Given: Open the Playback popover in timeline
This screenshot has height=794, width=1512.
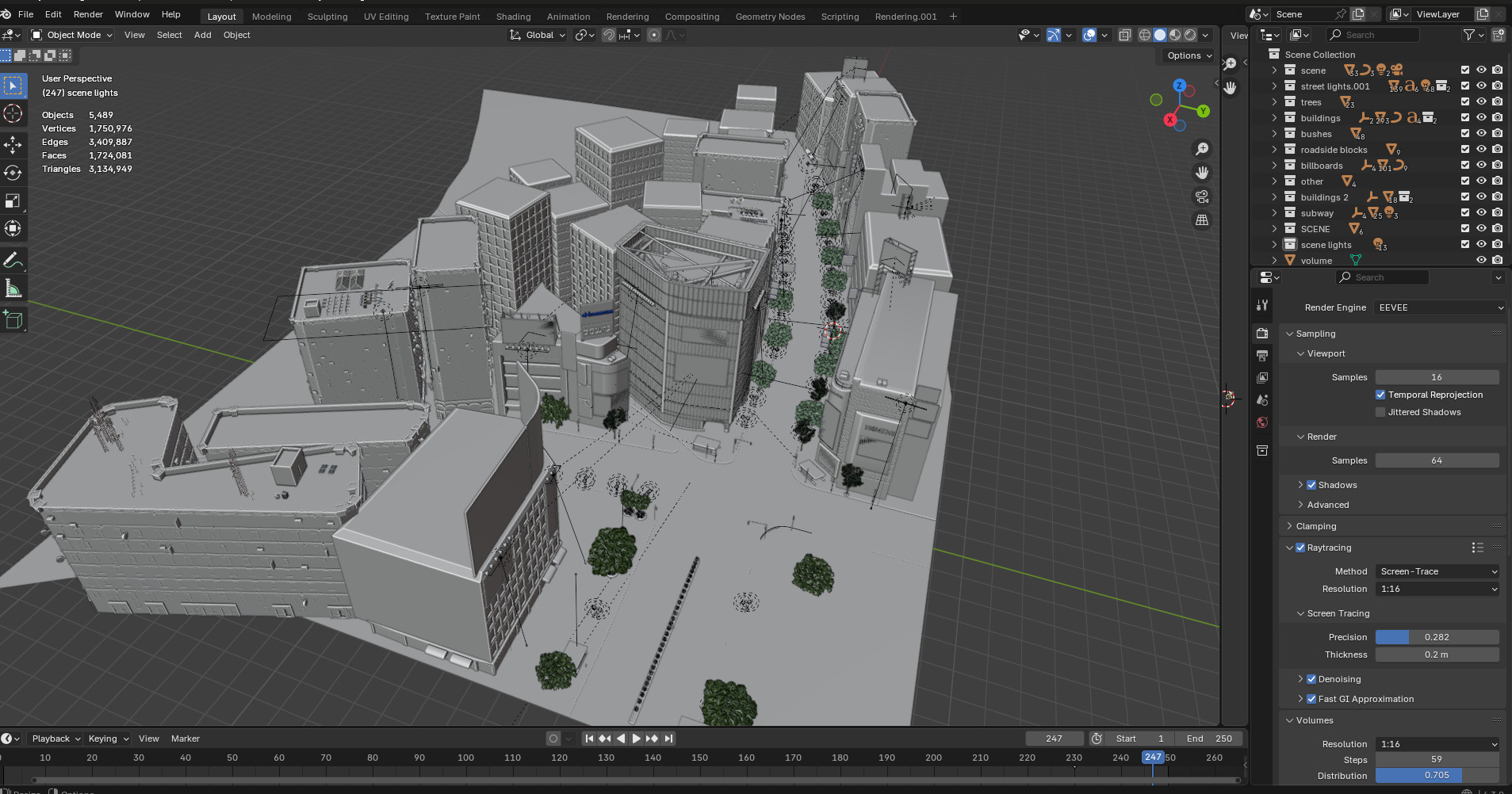Looking at the screenshot, I should point(56,739).
